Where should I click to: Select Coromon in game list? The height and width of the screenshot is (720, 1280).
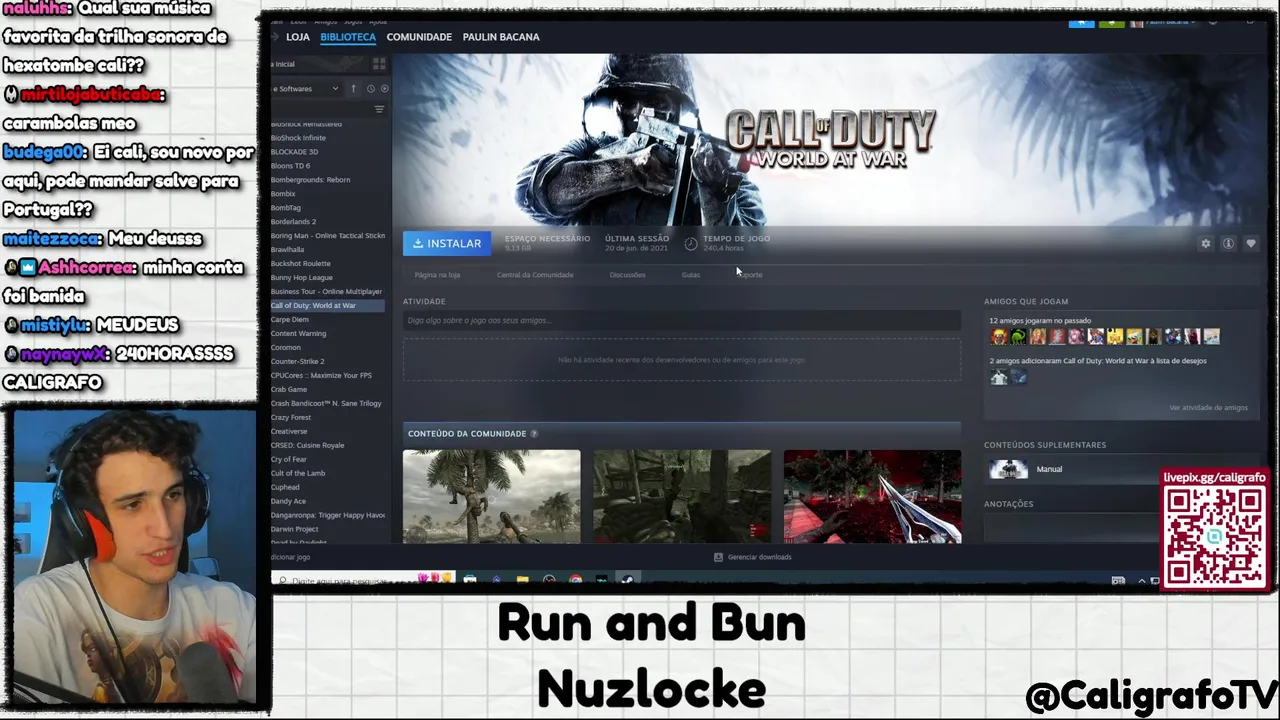(x=285, y=348)
